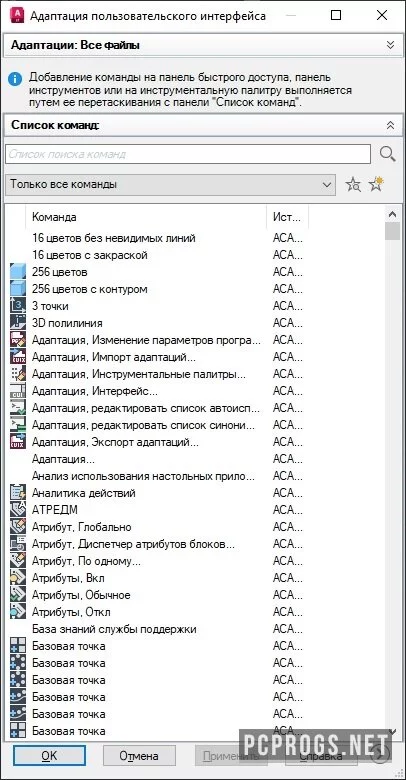
Task: Select 16 цветов без невидимых линий row
Action: (114, 238)
